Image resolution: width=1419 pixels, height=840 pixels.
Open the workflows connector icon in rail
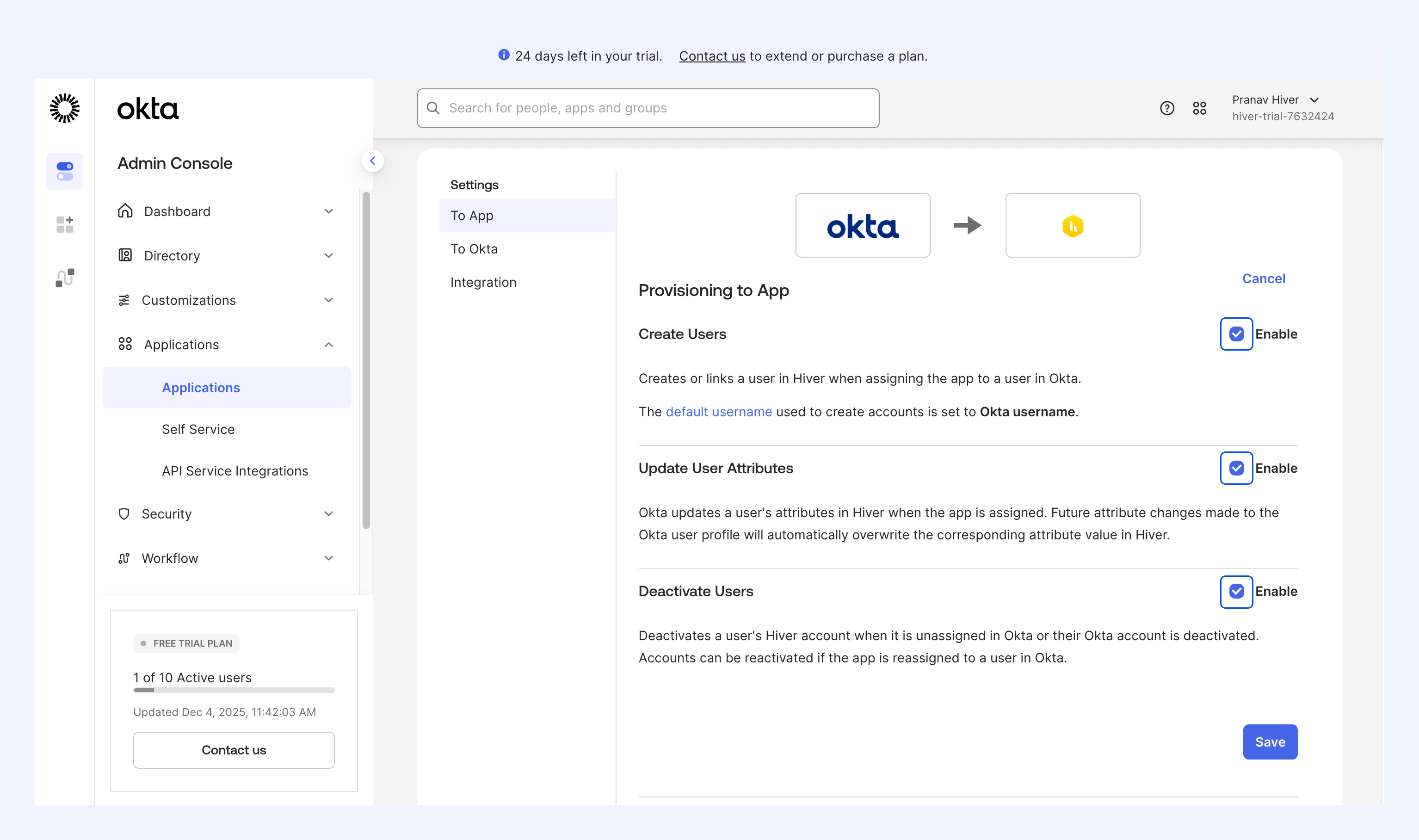pos(65,278)
